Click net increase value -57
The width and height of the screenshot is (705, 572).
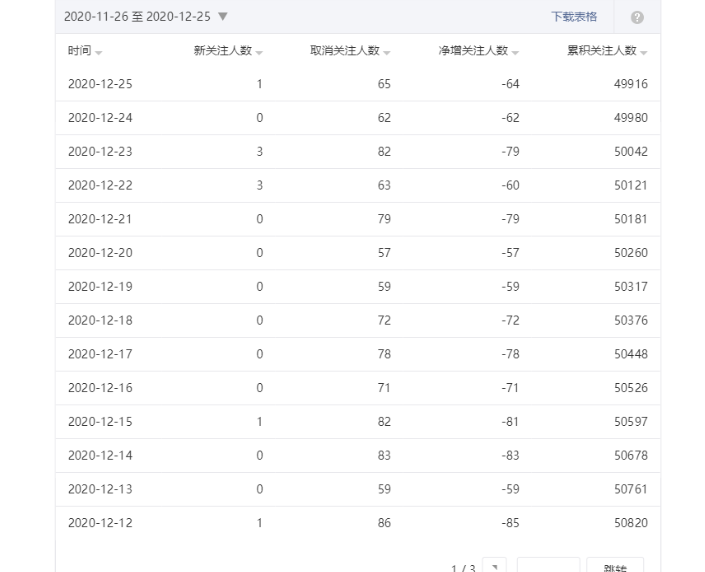510,253
